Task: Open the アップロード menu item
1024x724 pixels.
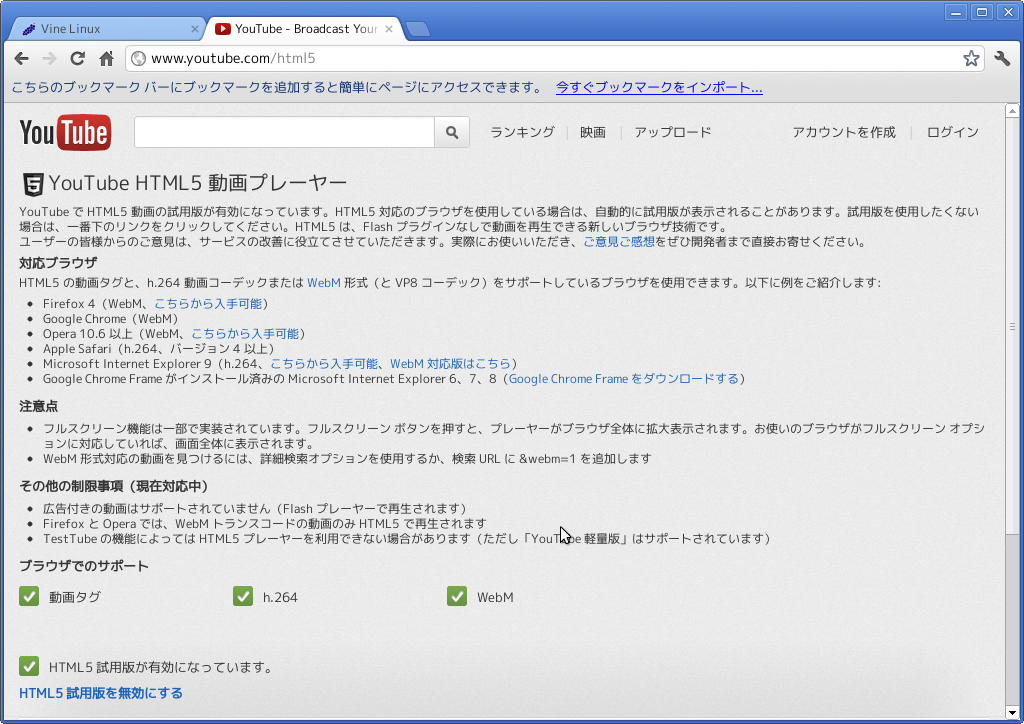Action: tap(673, 133)
